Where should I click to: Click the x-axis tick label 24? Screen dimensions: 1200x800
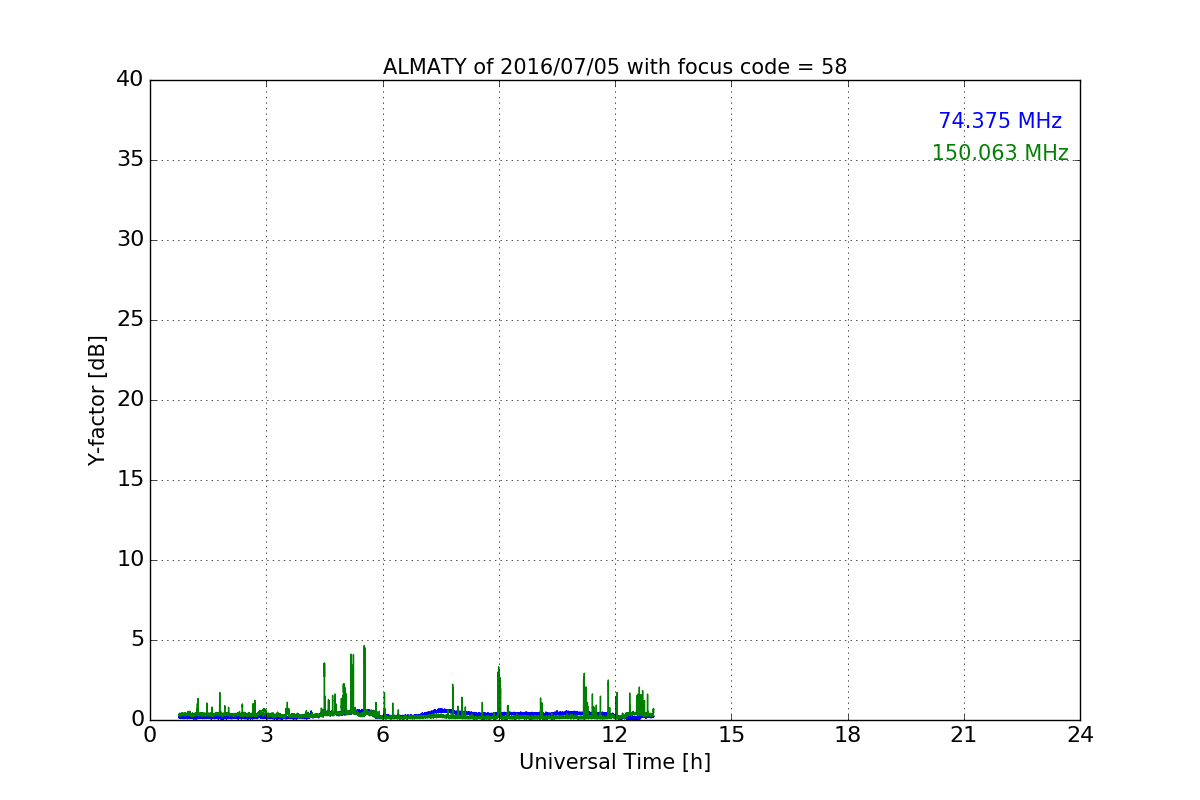click(x=1080, y=734)
